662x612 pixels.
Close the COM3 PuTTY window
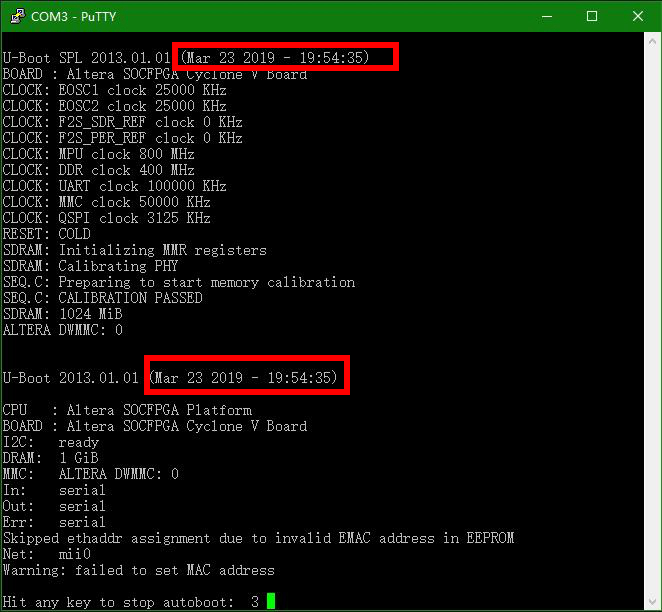[x=638, y=16]
